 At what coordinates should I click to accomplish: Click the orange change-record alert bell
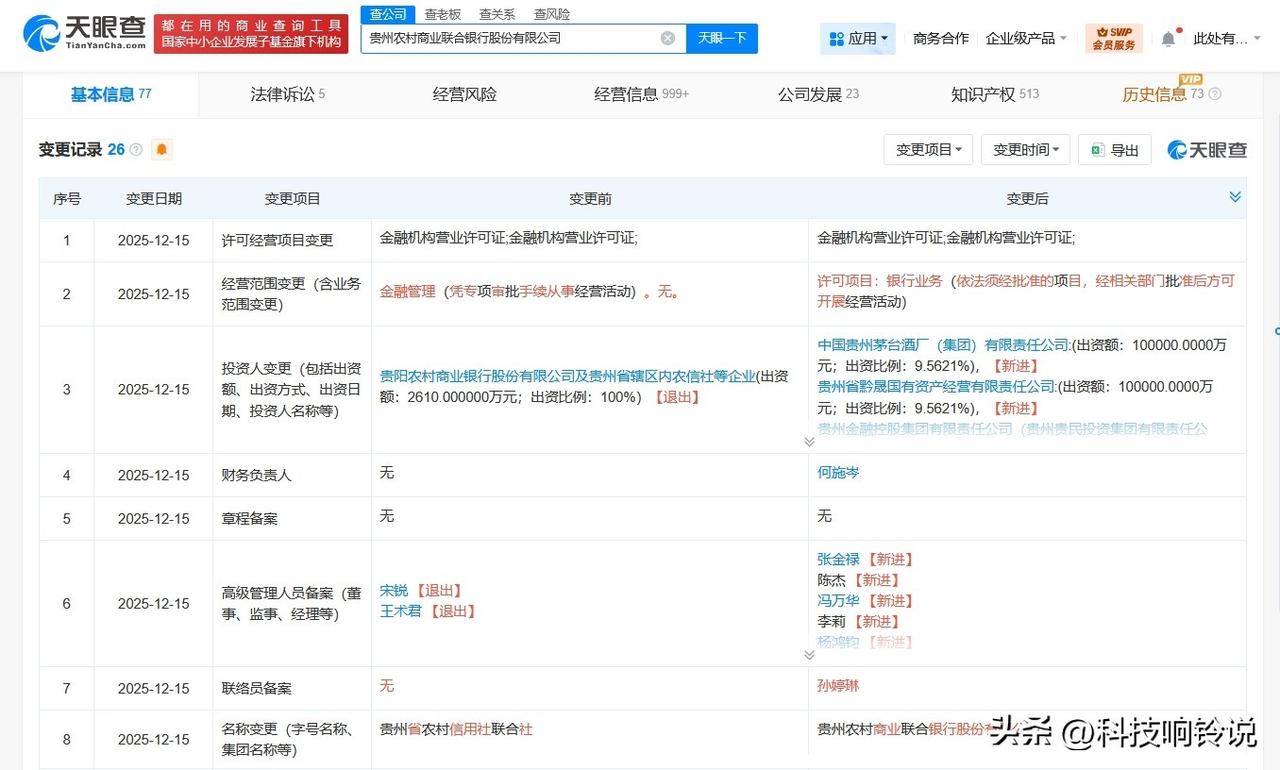pos(161,150)
